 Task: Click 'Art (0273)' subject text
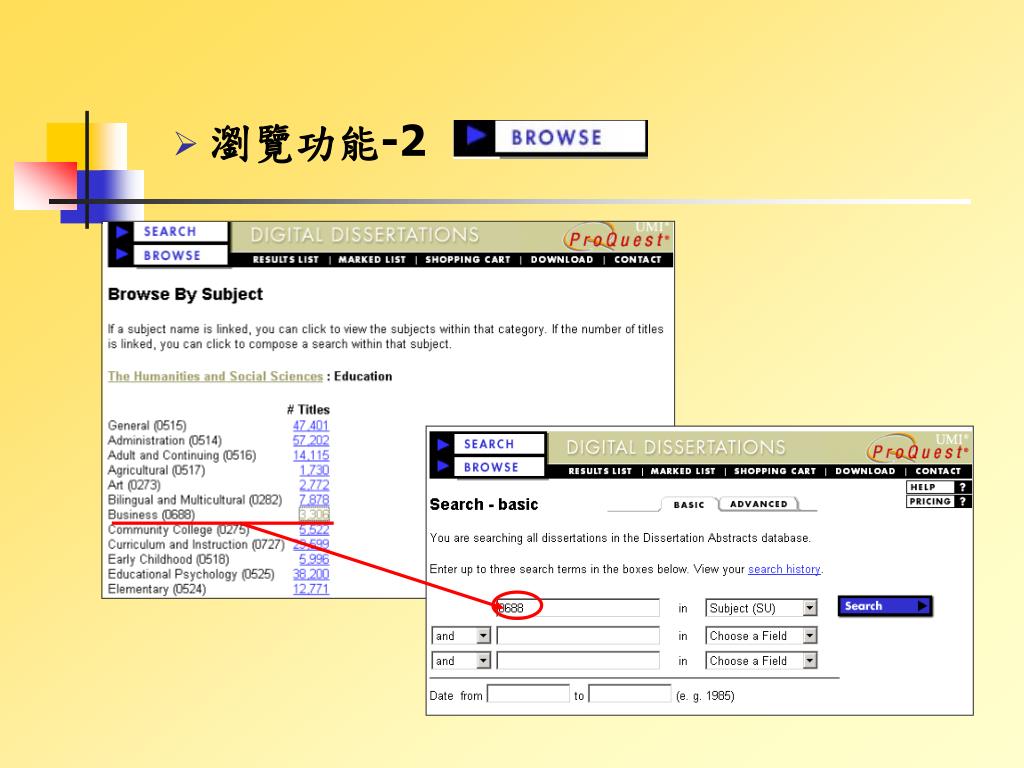[134, 485]
